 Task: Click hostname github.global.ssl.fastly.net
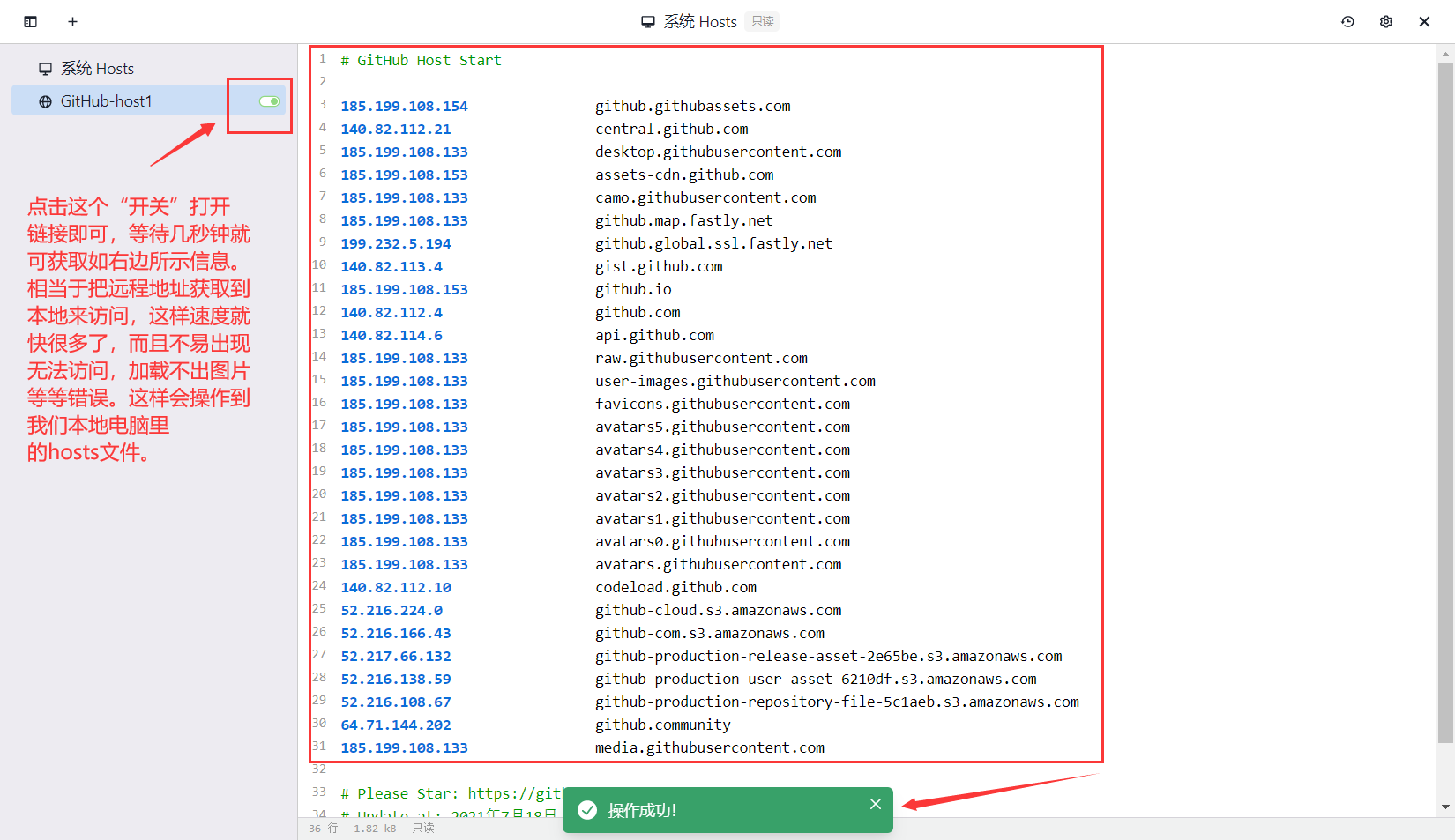tap(713, 243)
